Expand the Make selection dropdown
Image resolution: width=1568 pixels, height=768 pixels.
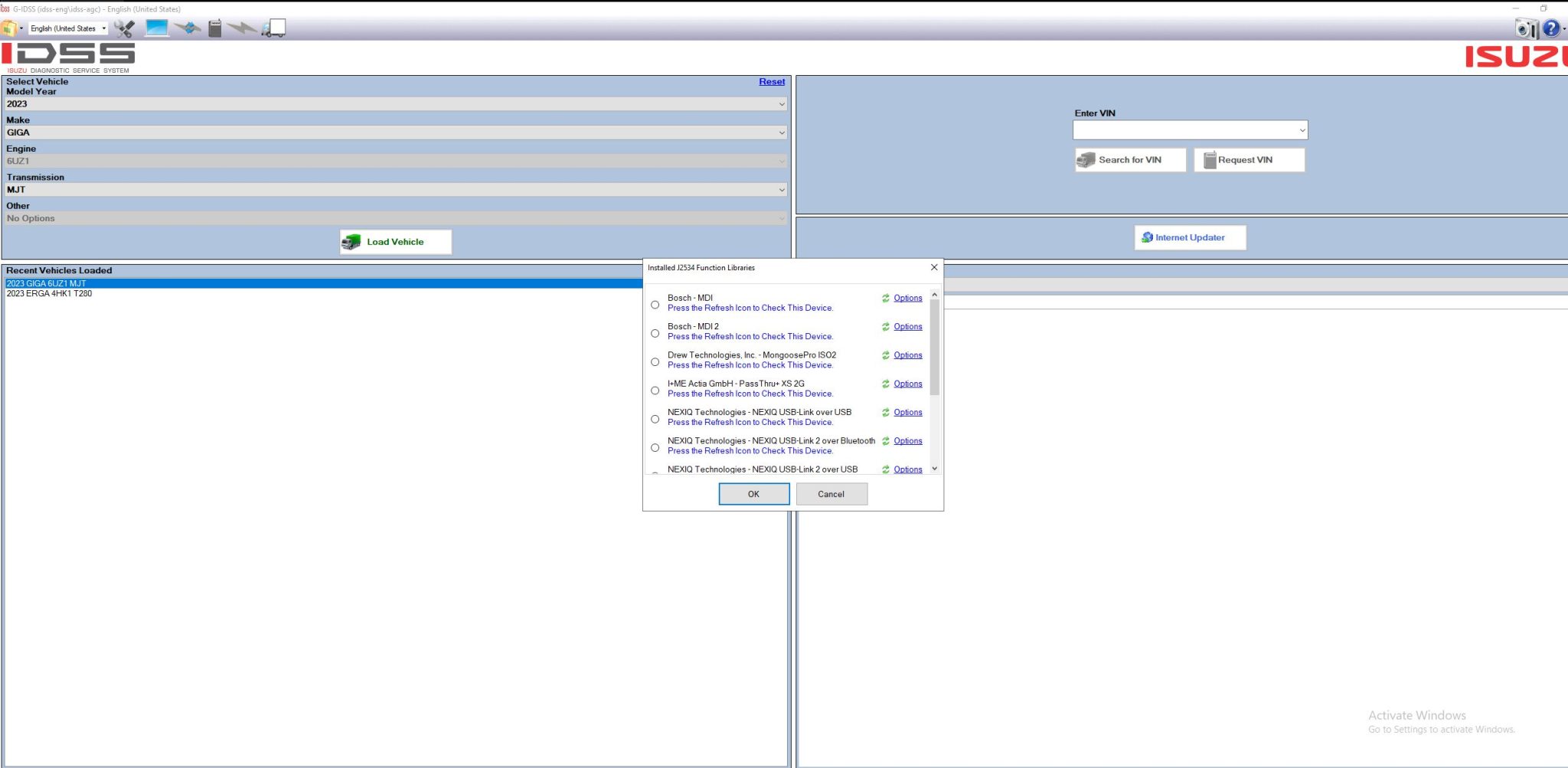[x=782, y=132]
